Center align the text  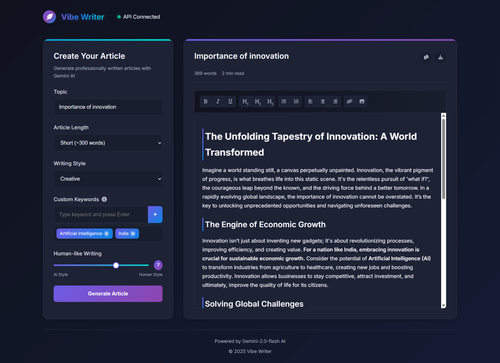[x=323, y=101]
